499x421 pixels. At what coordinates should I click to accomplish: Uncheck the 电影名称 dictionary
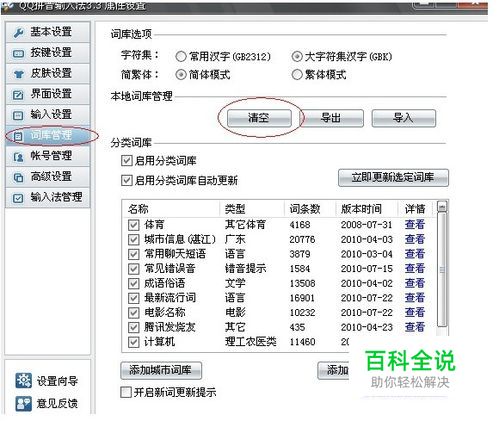[x=133, y=313]
